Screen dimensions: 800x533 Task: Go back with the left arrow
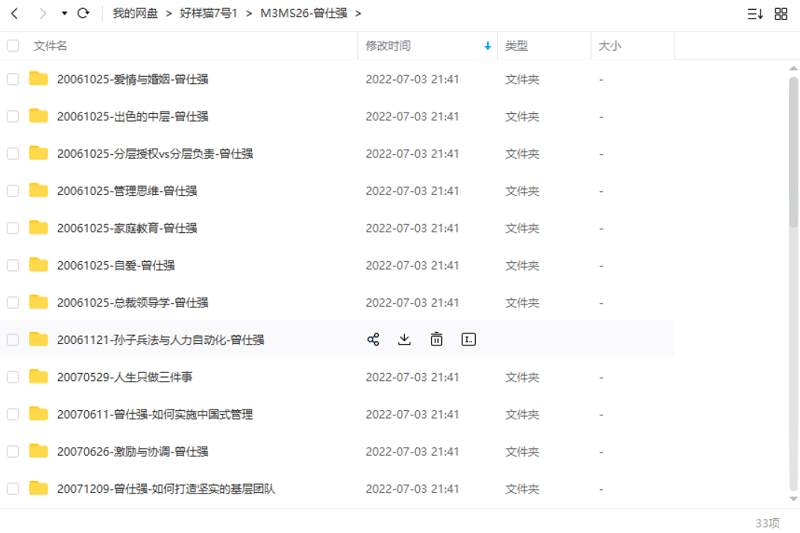[15, 14]
